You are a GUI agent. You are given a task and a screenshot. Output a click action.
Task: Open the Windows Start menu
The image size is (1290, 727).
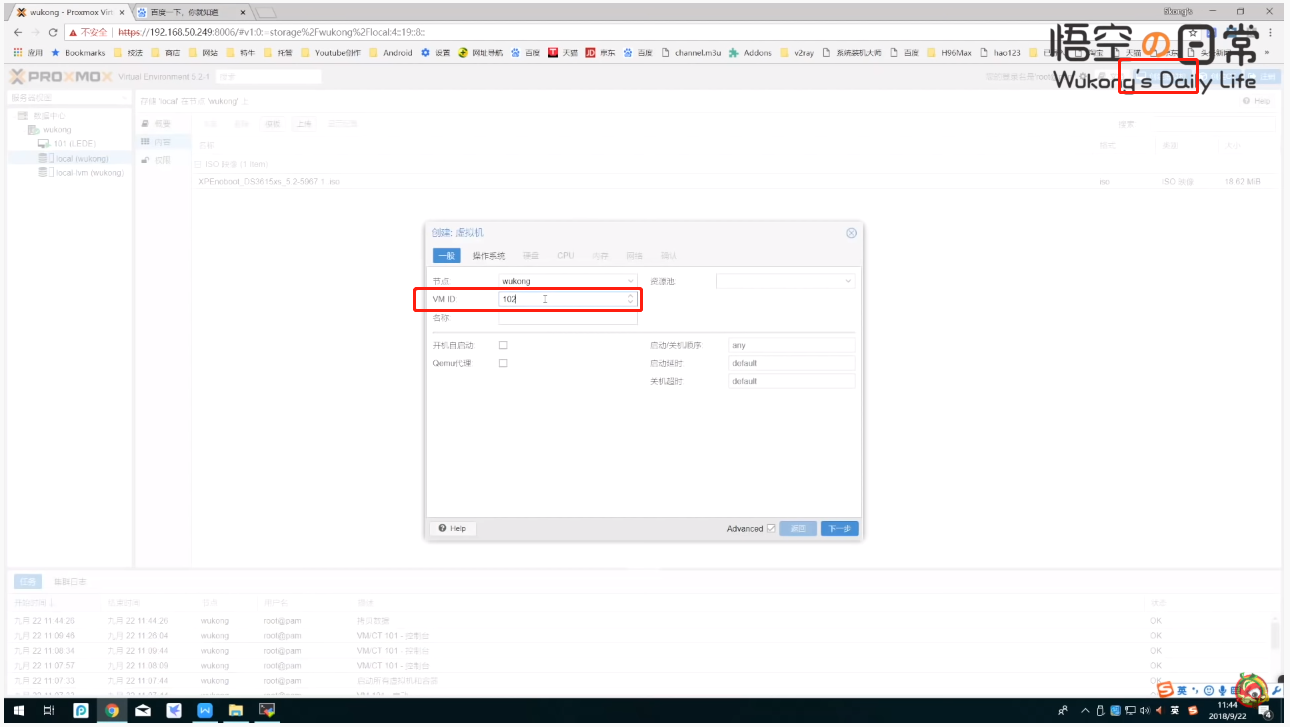[x=18, y=711]
